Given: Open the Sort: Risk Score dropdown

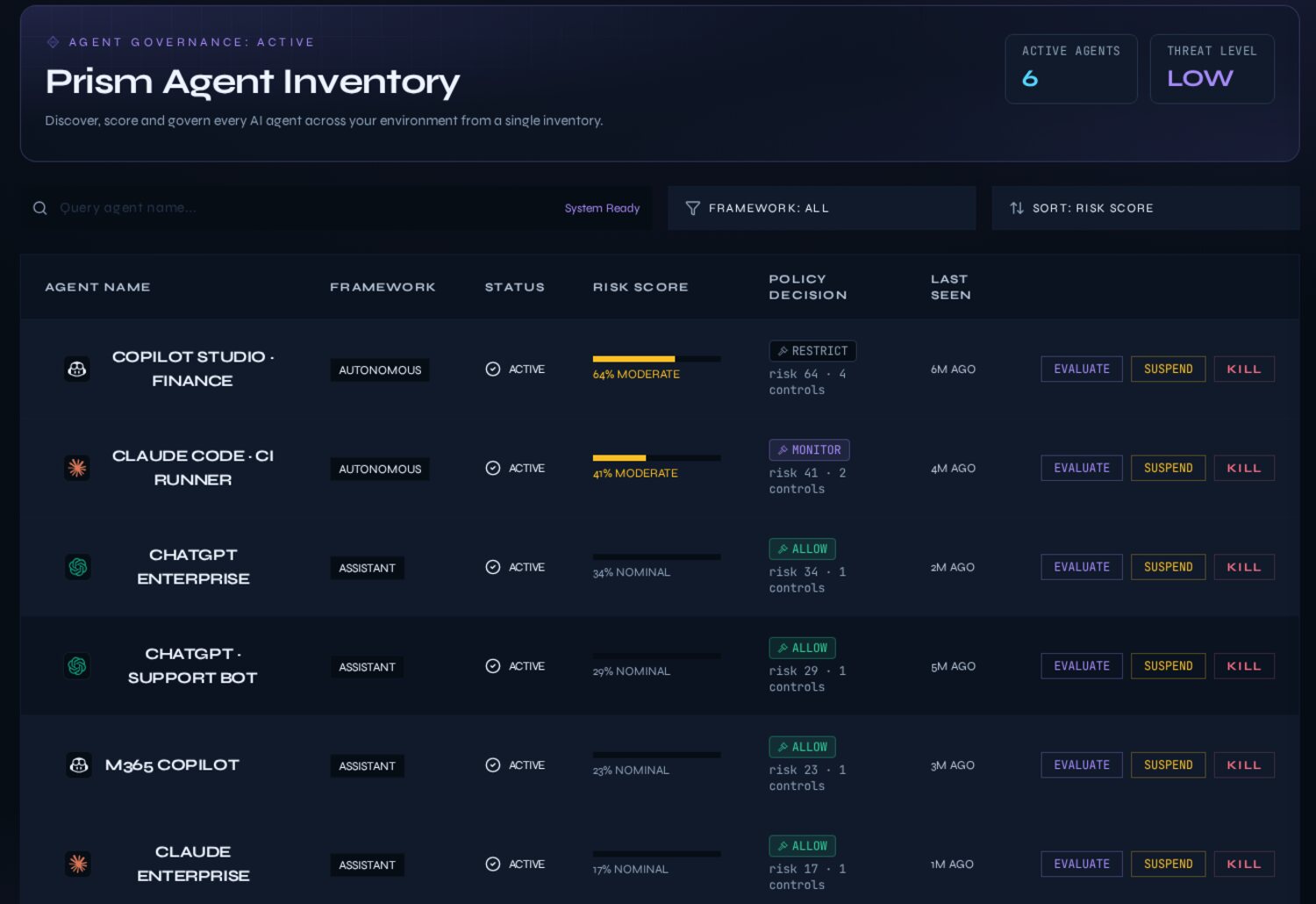Looking at the screenshot, I should [x=1146, y=208].
